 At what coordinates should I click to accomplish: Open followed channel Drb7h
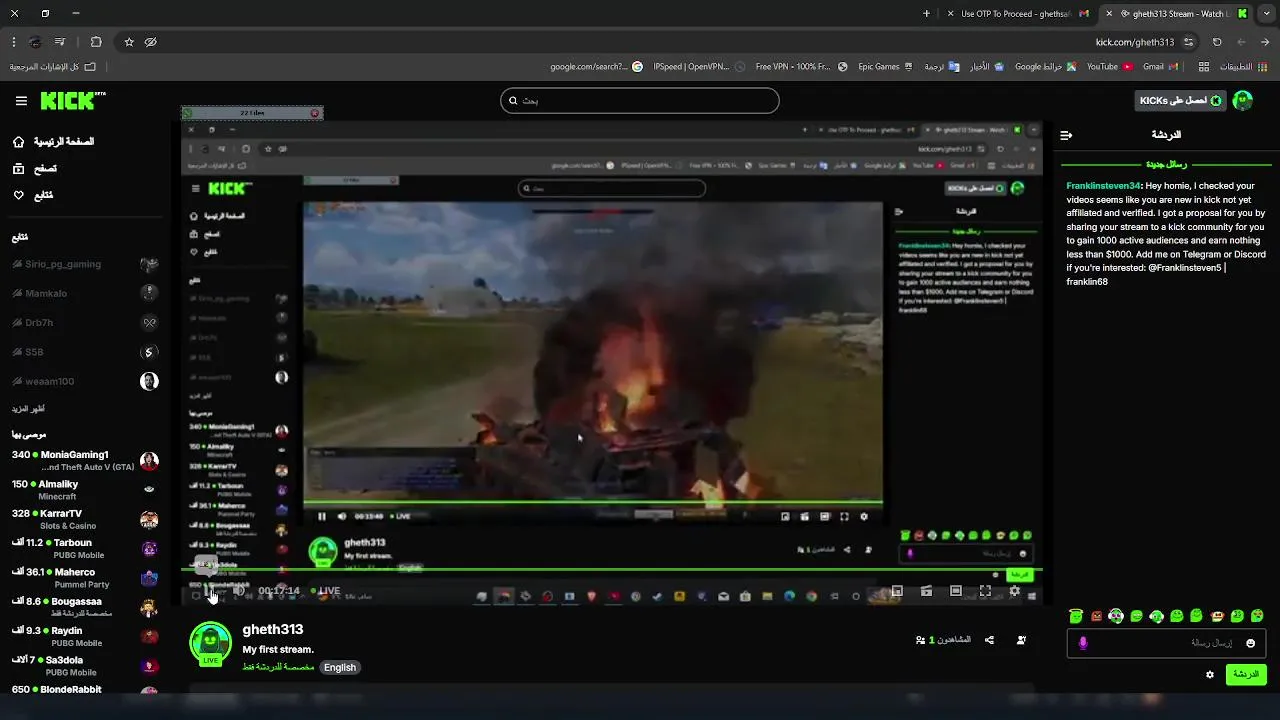(85, 322)
